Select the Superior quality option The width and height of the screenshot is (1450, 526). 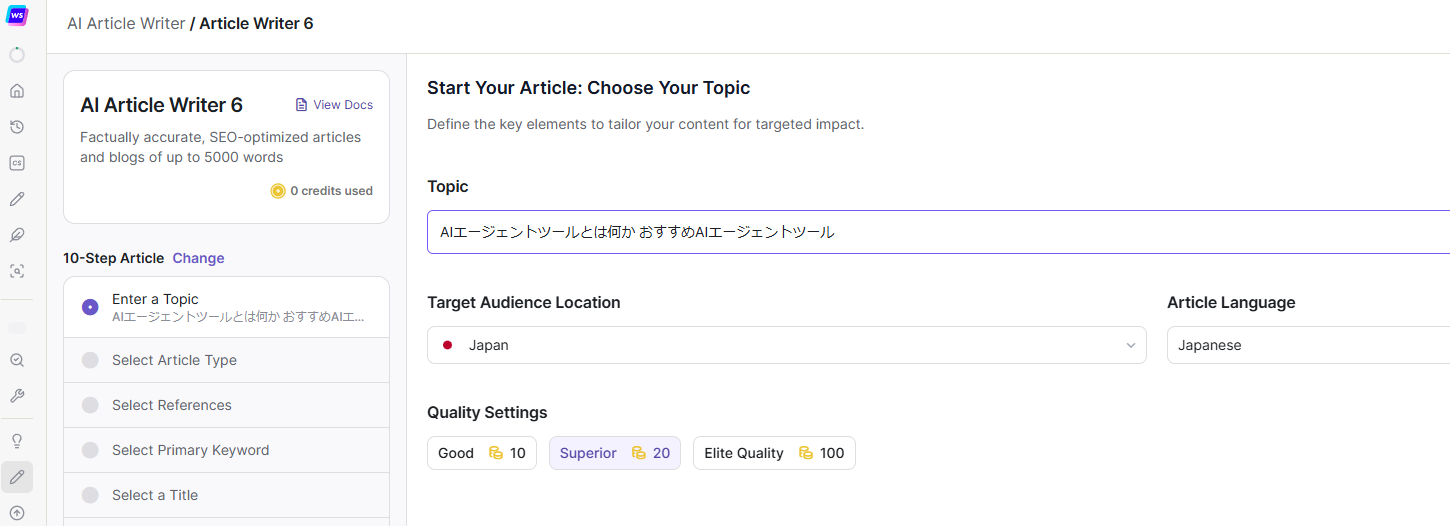point(614,453)
